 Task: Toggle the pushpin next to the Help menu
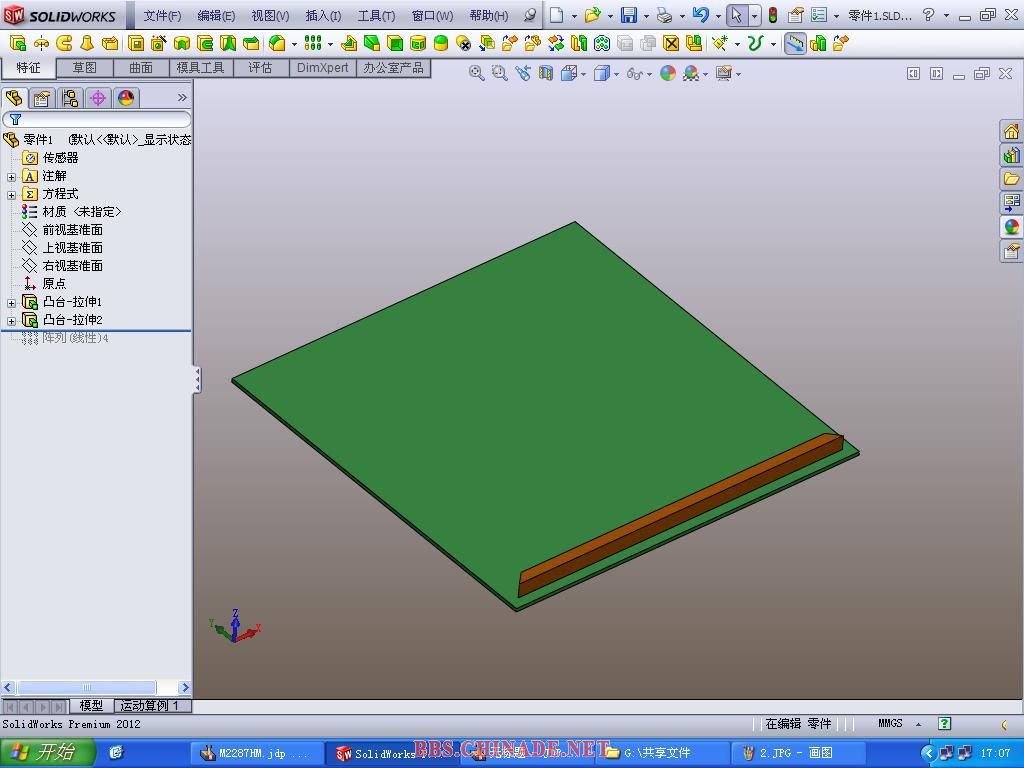530,15
